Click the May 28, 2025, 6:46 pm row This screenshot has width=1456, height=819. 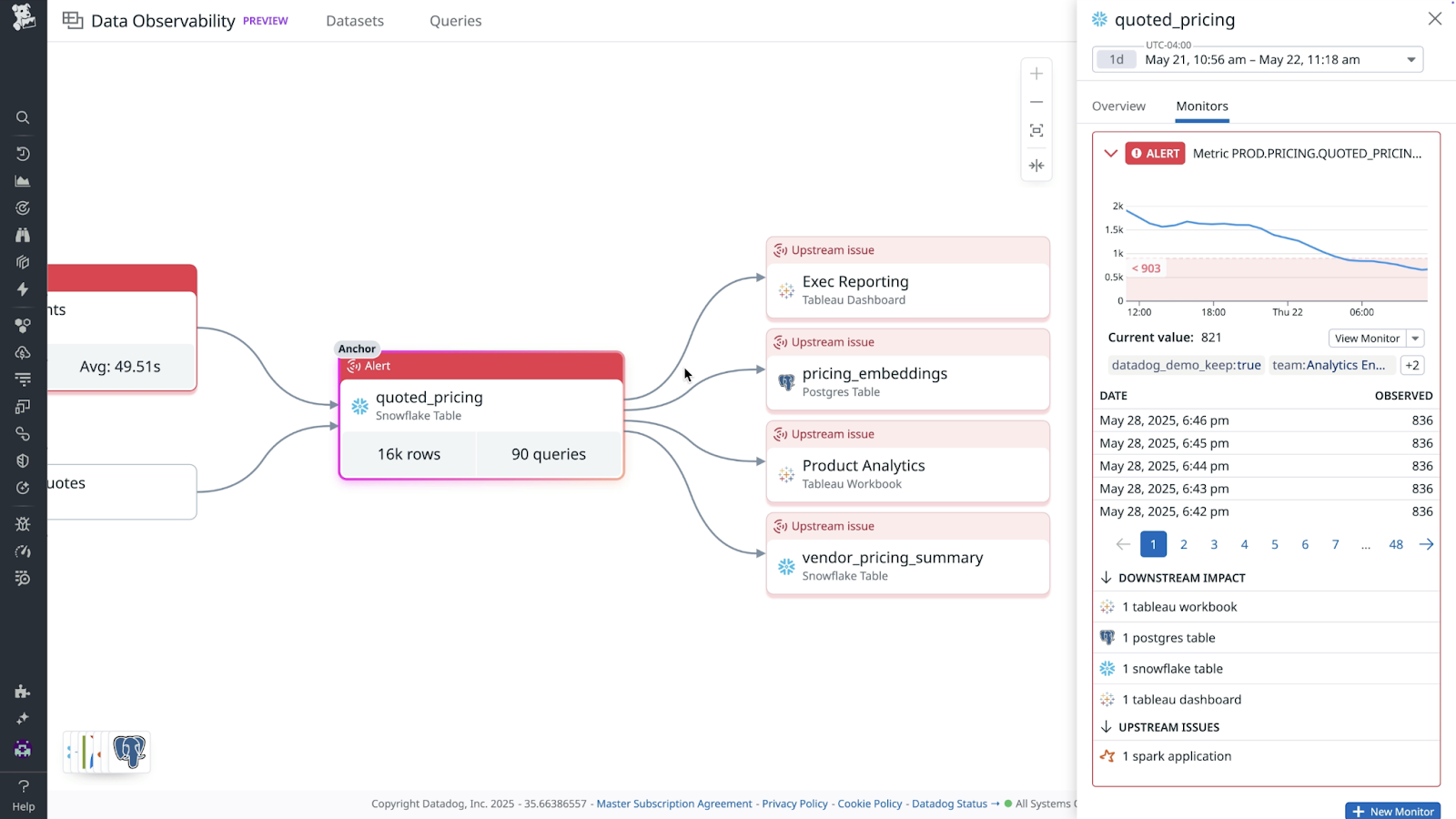point(1266,420)
